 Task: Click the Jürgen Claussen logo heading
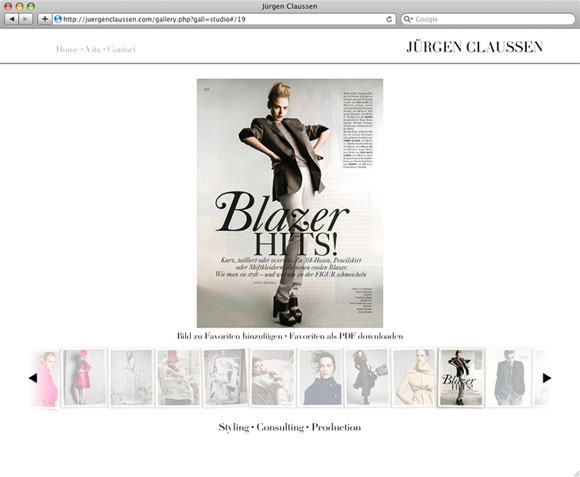coord(475,47)
